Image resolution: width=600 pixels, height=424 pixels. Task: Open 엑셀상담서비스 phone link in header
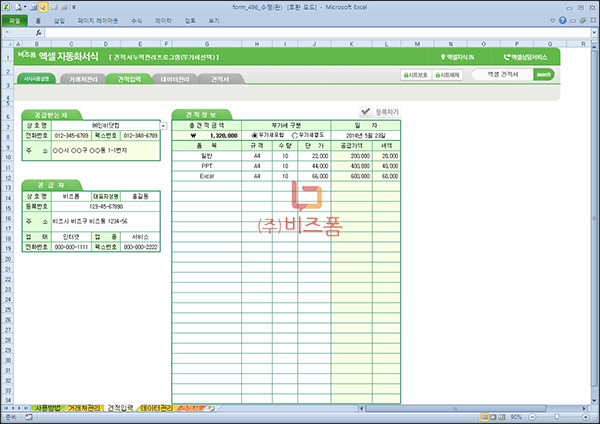click(525, 57)
